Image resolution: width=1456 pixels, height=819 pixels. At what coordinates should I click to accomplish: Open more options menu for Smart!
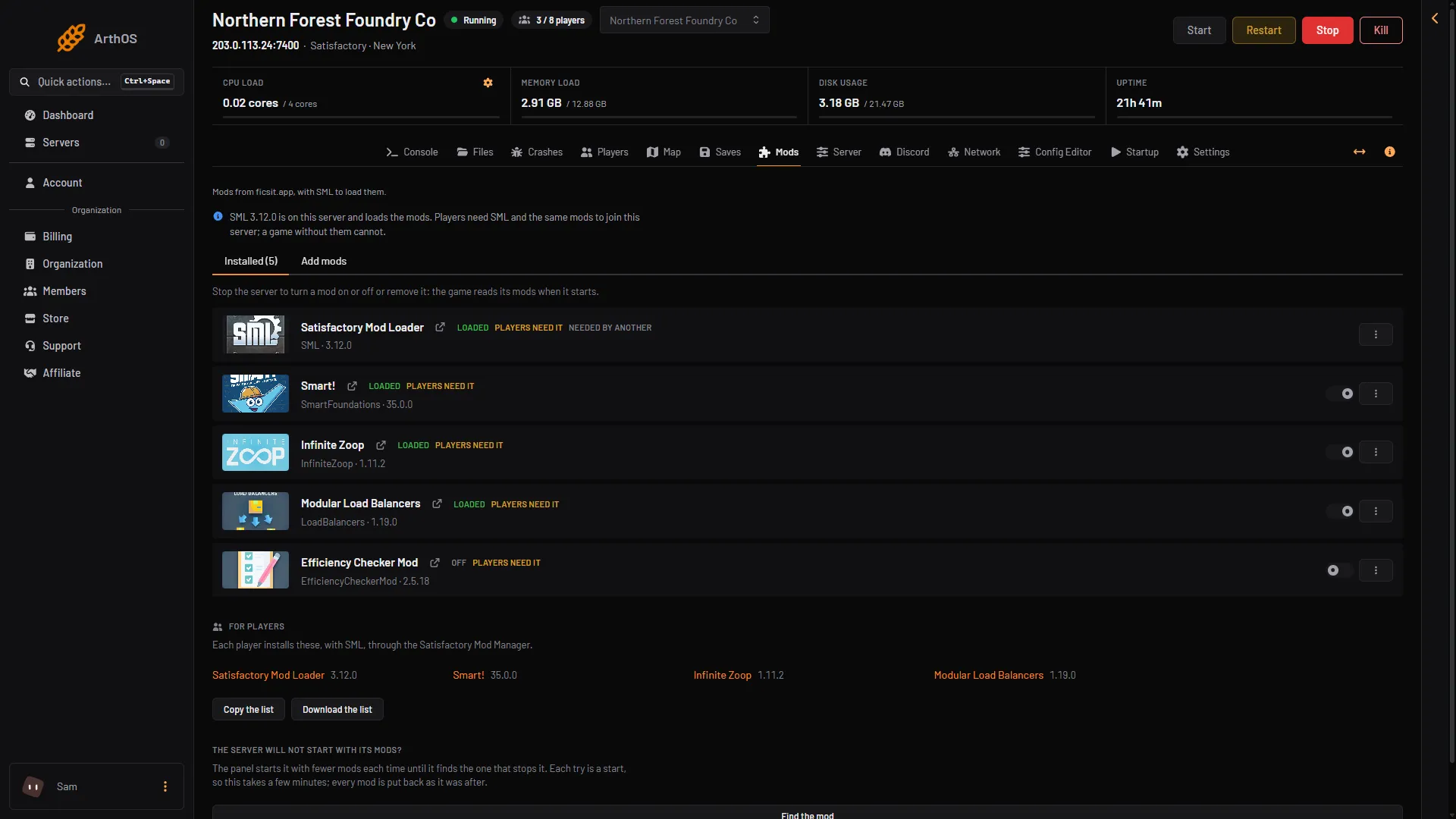coord(1376,394)
